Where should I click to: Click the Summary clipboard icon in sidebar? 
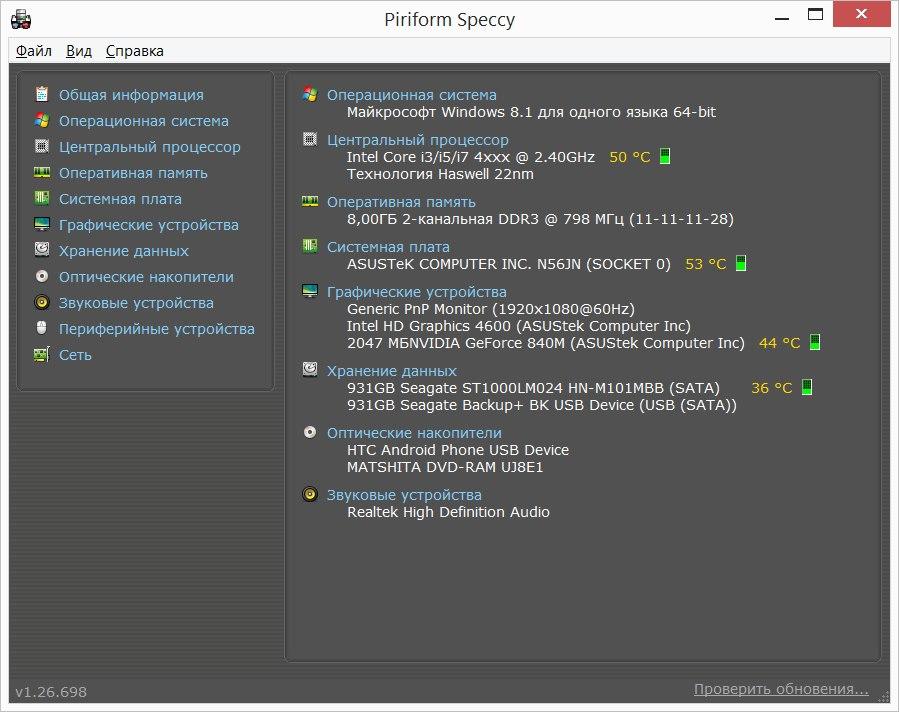42,94
